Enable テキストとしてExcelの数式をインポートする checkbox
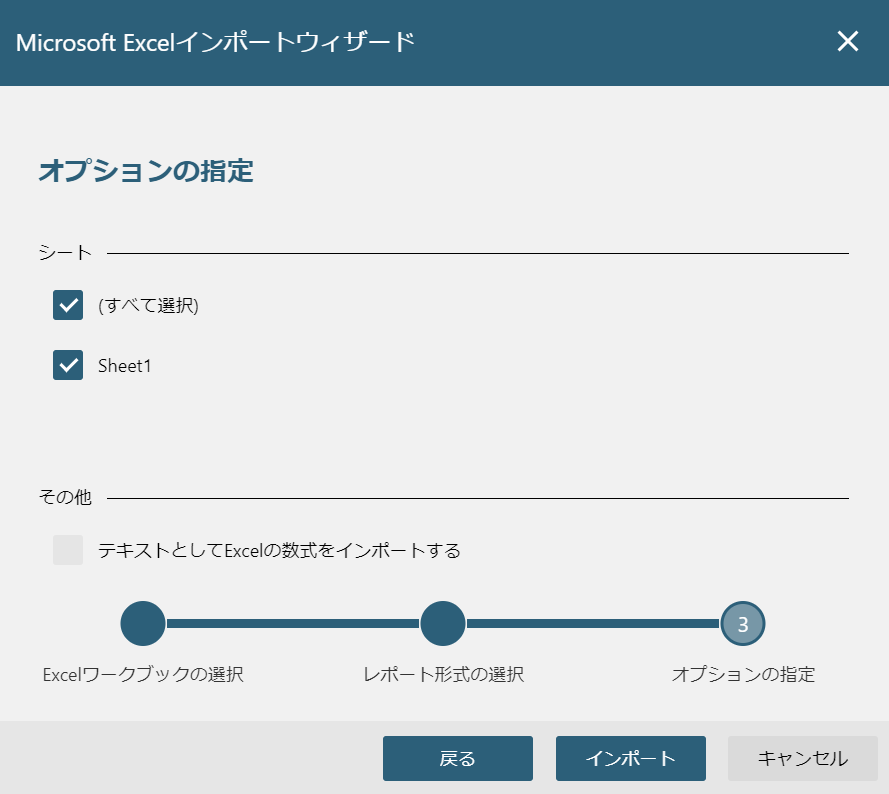889x794 pixels. pyautogui.click(x=68, y=550)
